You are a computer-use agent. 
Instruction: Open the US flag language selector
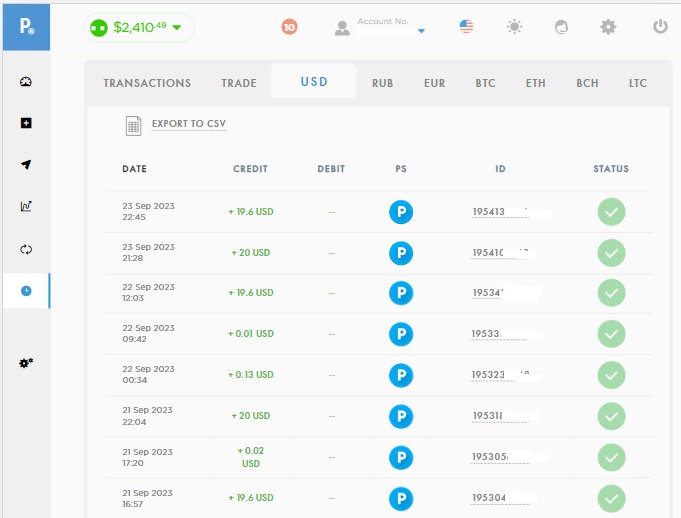pos(467,27)
